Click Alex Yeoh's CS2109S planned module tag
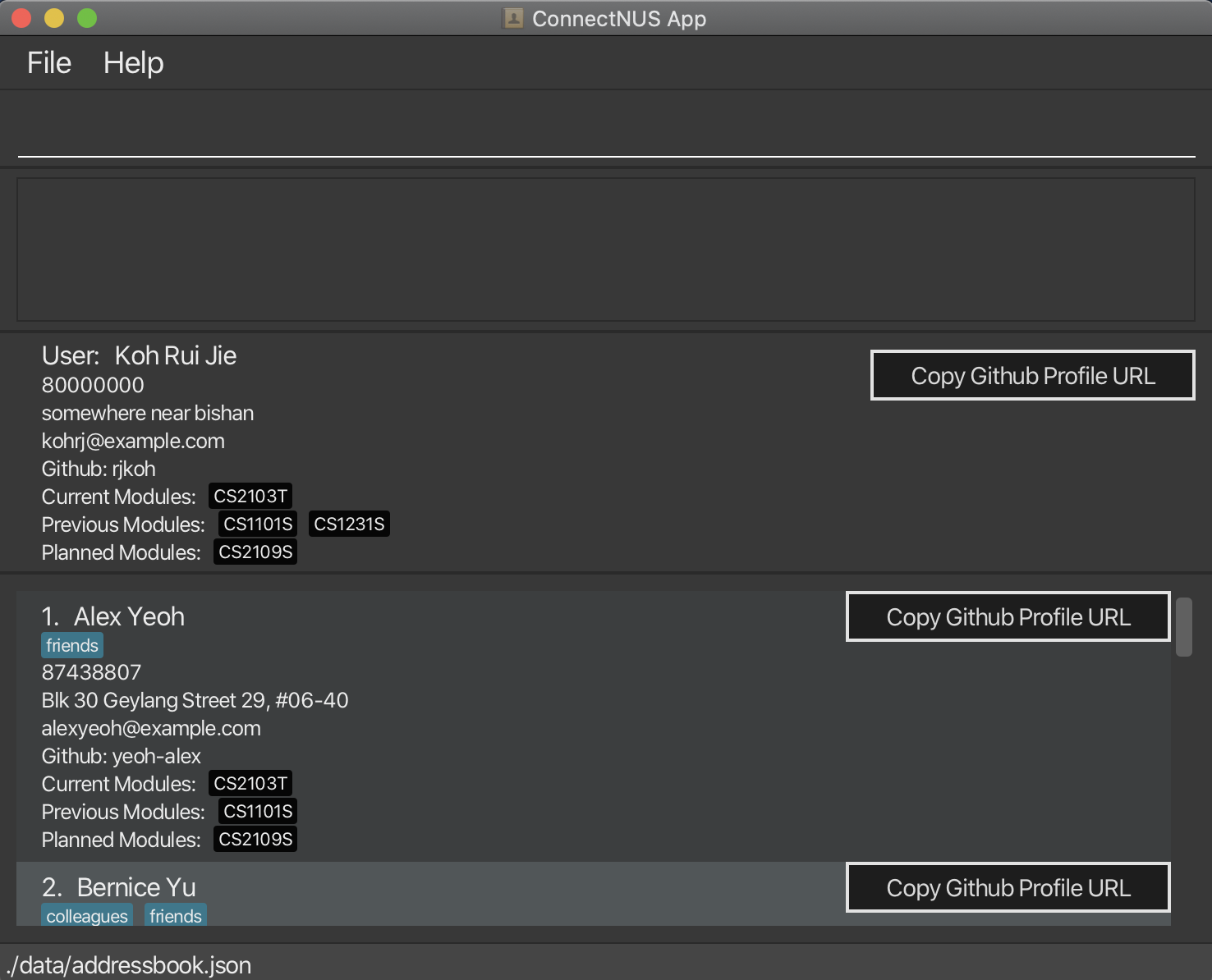Screen dimensions: 1212x980 (x=255, y=840)
